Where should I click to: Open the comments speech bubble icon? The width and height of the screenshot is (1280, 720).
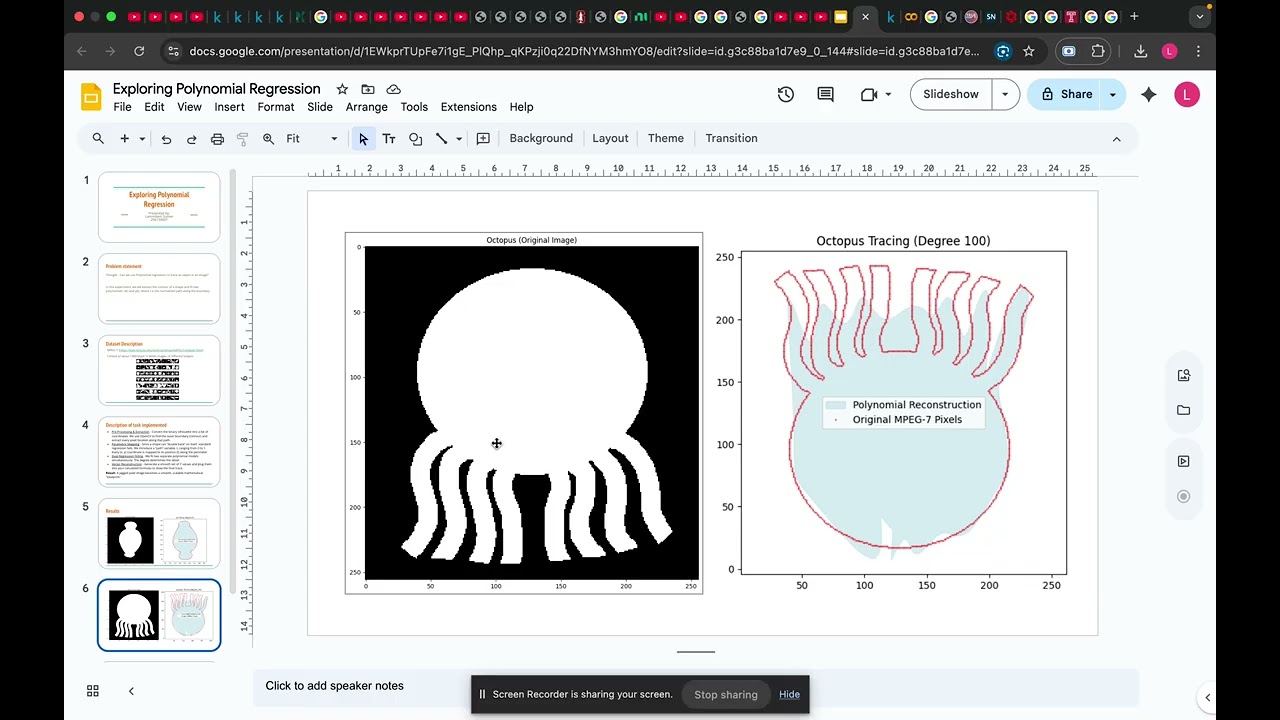click(x=825, y=94)
